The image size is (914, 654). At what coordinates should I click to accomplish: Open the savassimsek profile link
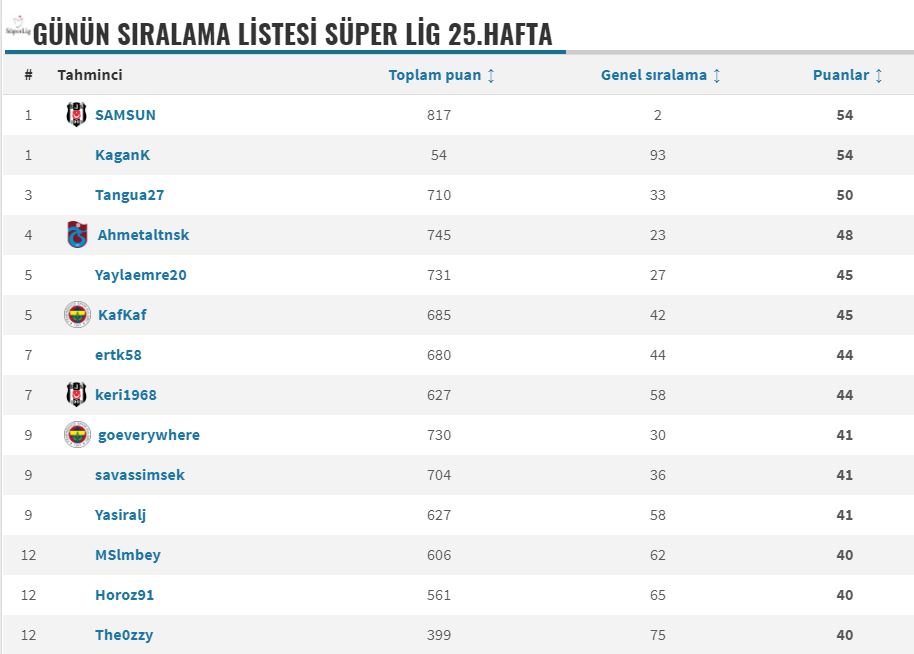pyautogui.click(x=140, y=475)
